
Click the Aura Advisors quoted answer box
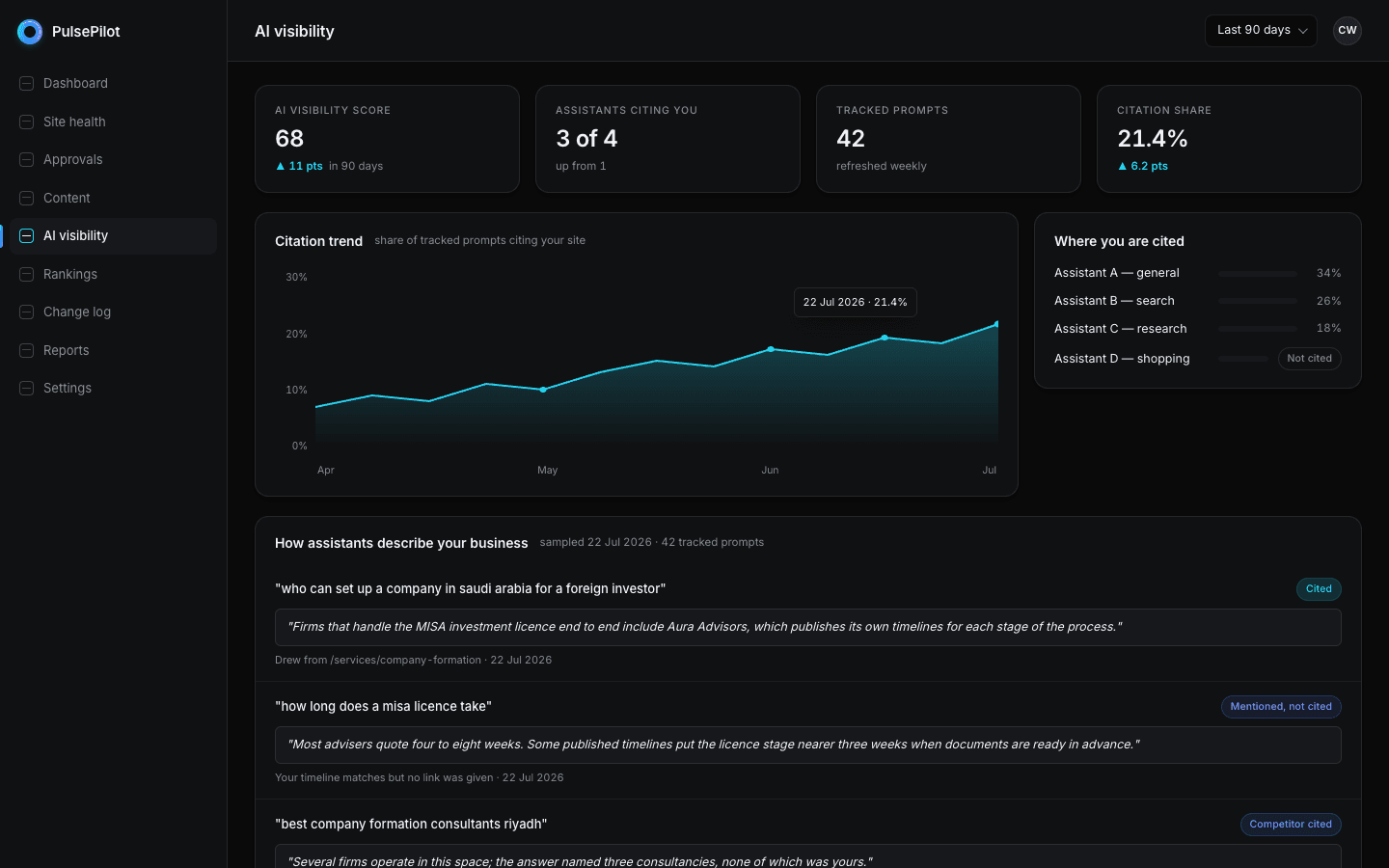(x=808, y=627)
